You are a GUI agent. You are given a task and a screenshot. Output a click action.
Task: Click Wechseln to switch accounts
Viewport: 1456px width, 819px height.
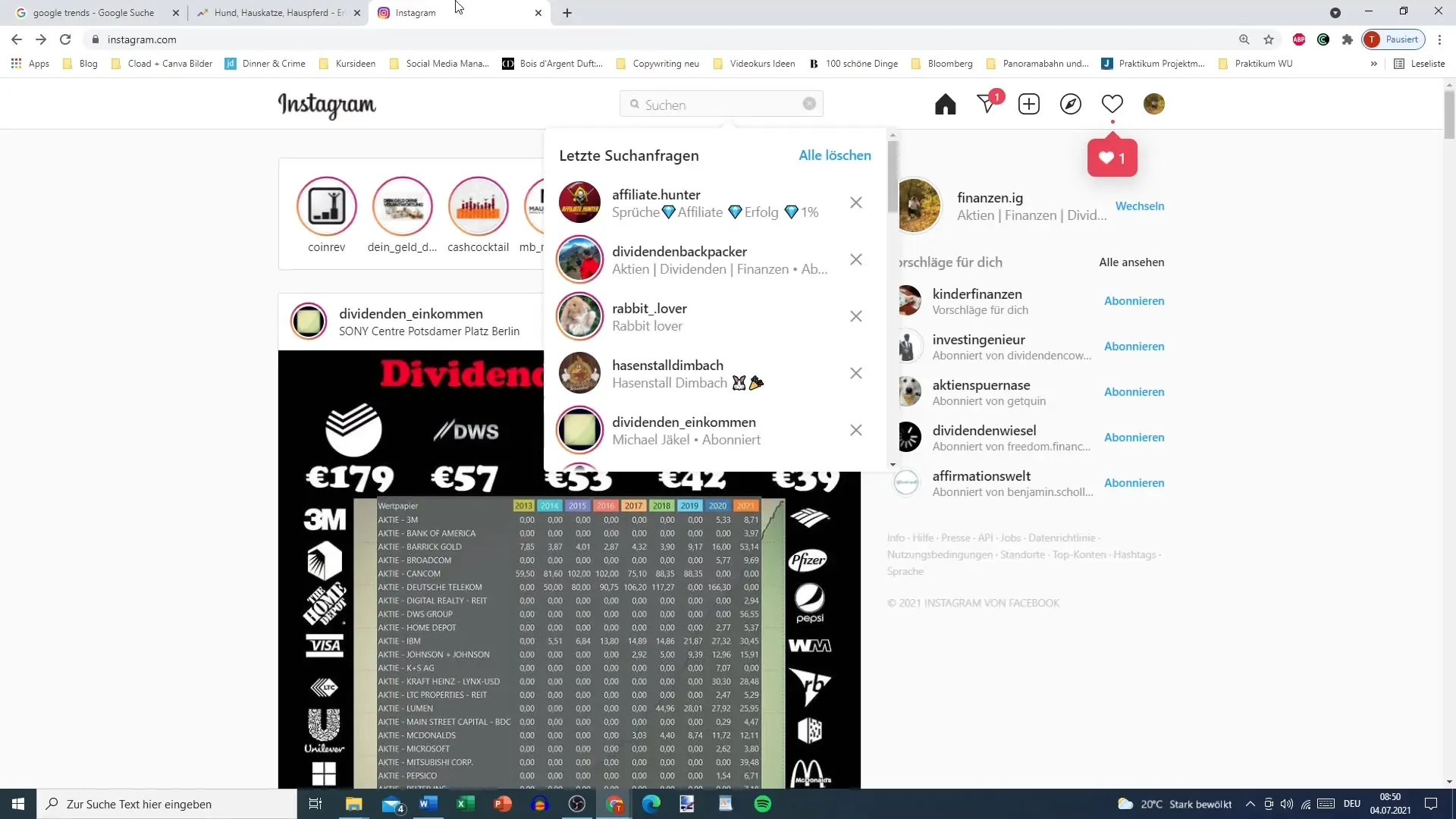[x=1140, y=206]
